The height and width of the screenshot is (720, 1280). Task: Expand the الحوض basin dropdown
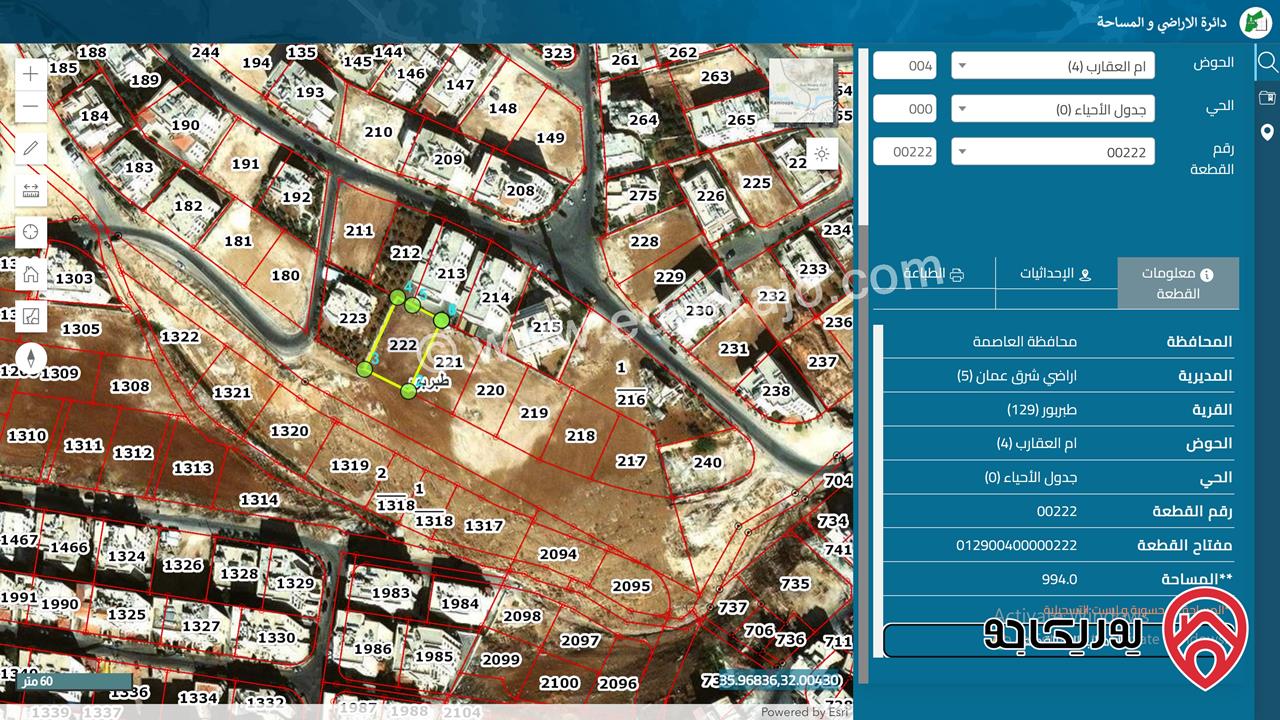[x=1052, y=66]
